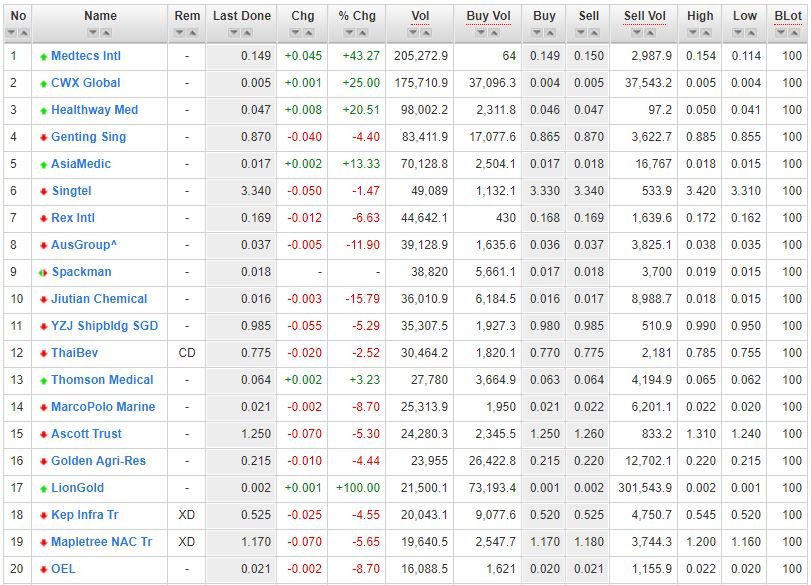Select XD remark in Kep Infra row
Viewport: 811px width, 585px height.
pyautogui.click(x=187, y=515)
